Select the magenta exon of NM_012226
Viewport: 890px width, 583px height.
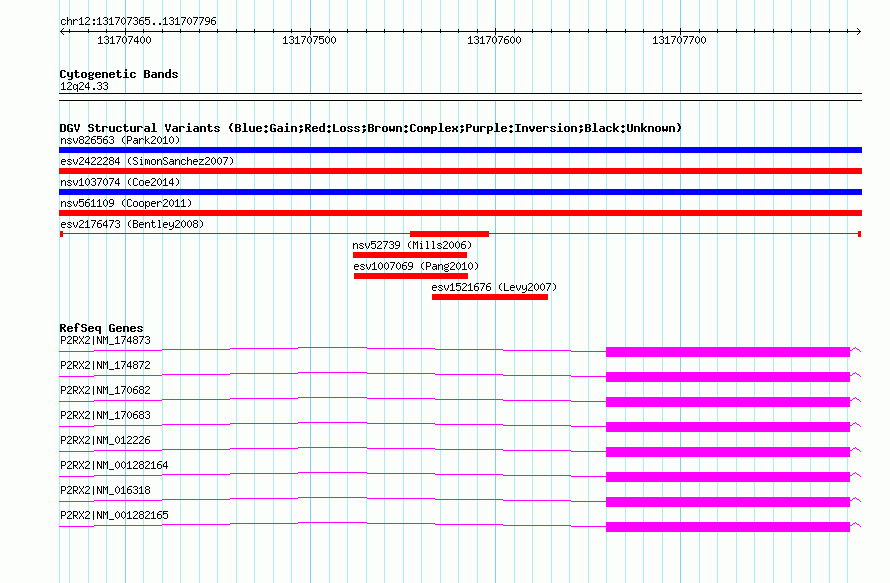coord(728,452)
